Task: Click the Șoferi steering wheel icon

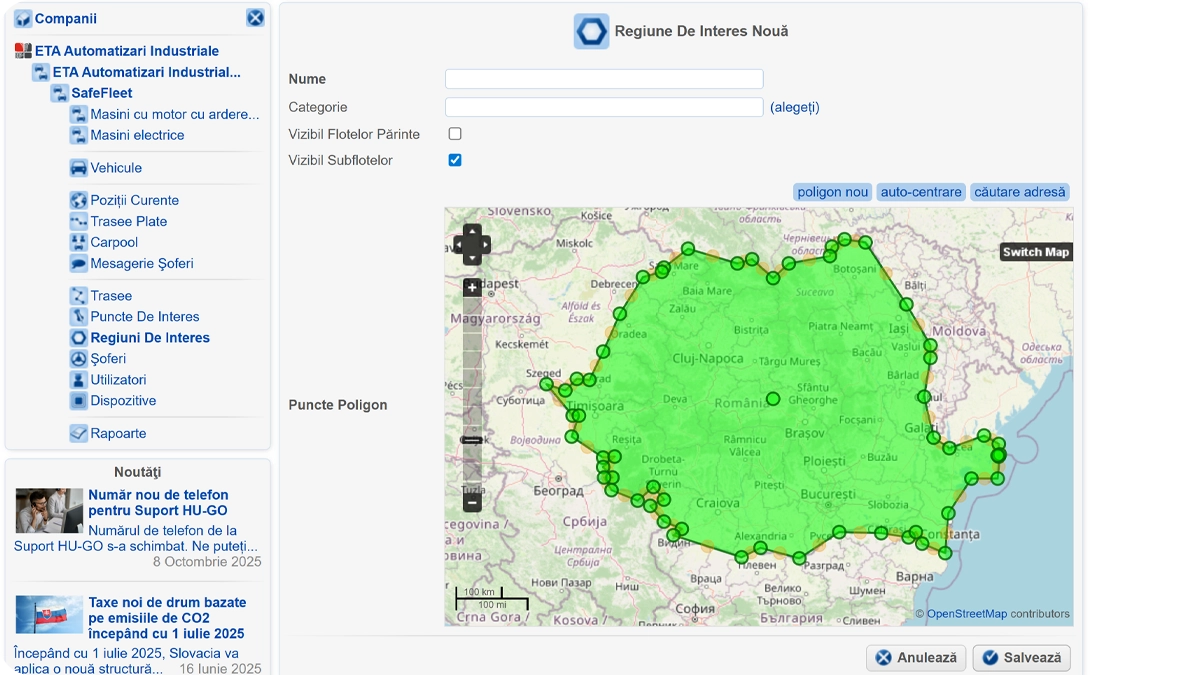Action: [78, 359]
